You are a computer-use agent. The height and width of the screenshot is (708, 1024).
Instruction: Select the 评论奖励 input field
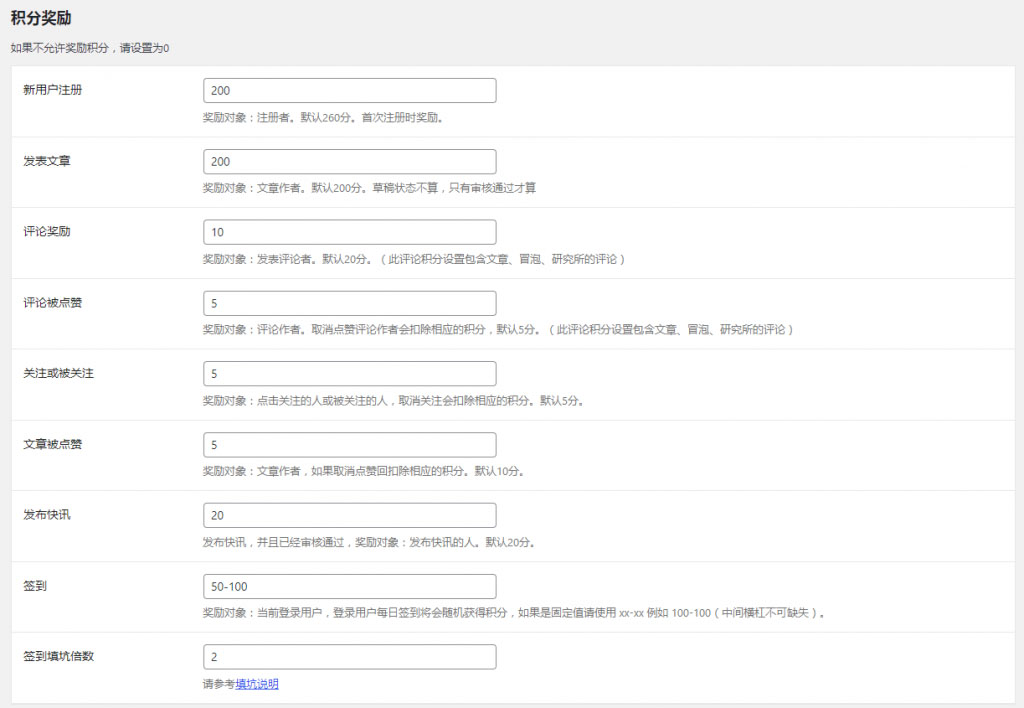[x=349, y=232]
